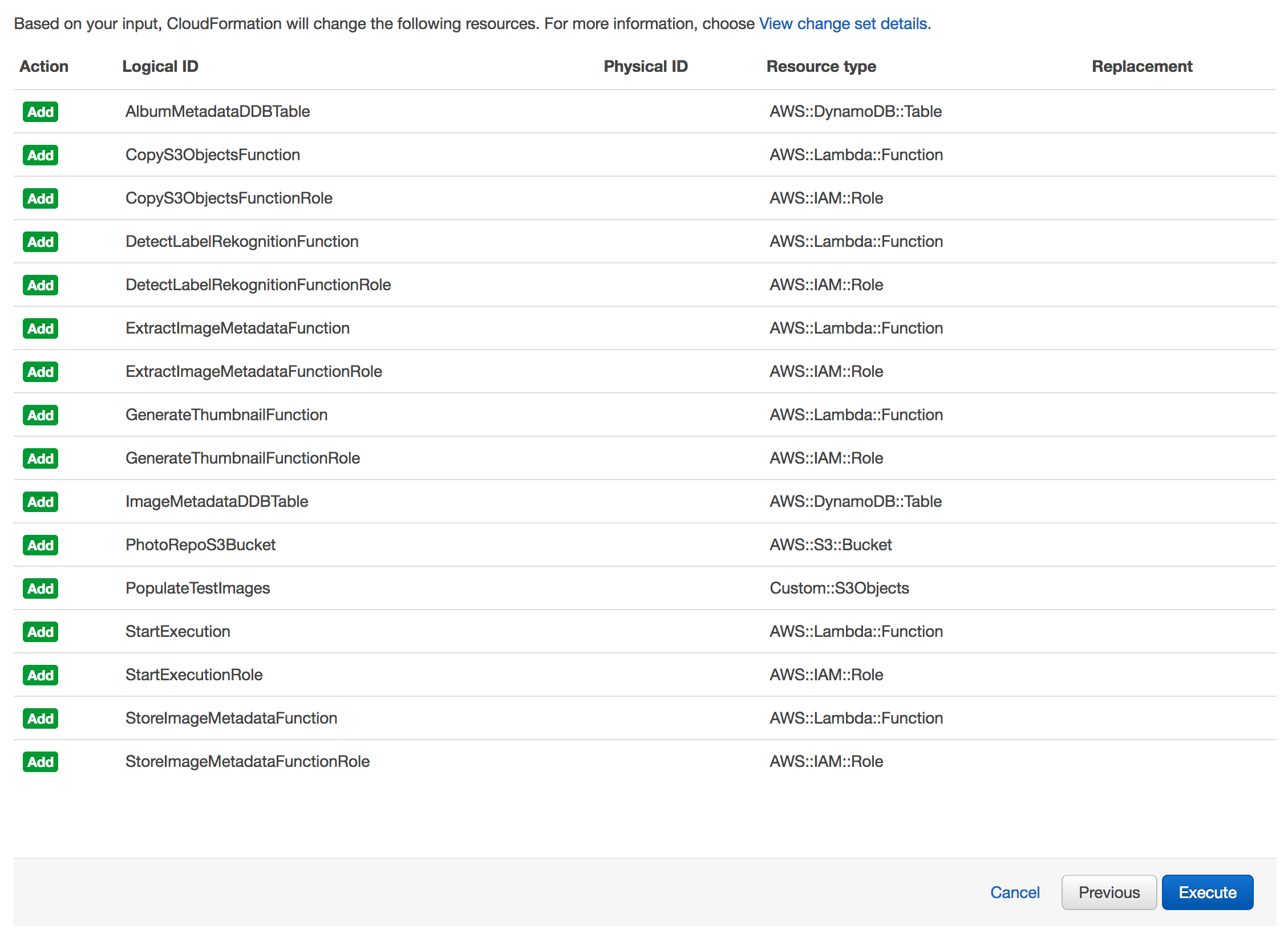Click the Action column header
1288x934 pixels.
pos(44,66)
